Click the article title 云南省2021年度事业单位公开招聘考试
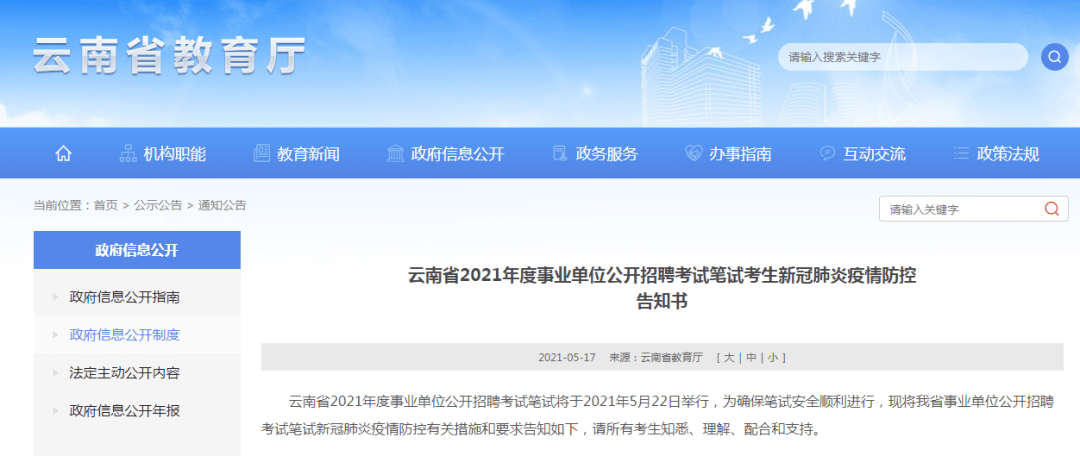 coord(661,289)
